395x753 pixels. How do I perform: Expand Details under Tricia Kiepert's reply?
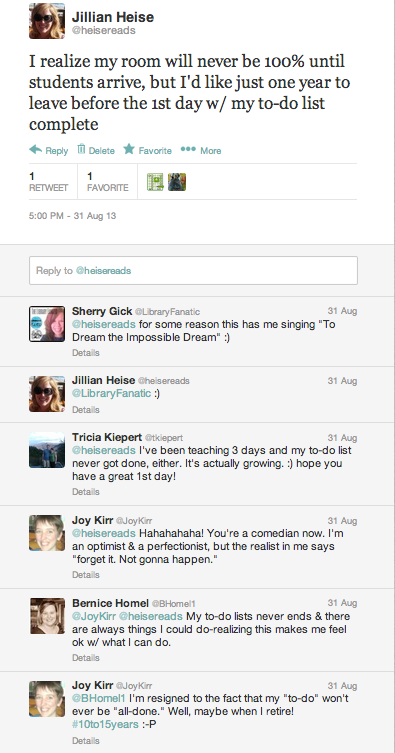pyautogui.click(x=85, y=492)
